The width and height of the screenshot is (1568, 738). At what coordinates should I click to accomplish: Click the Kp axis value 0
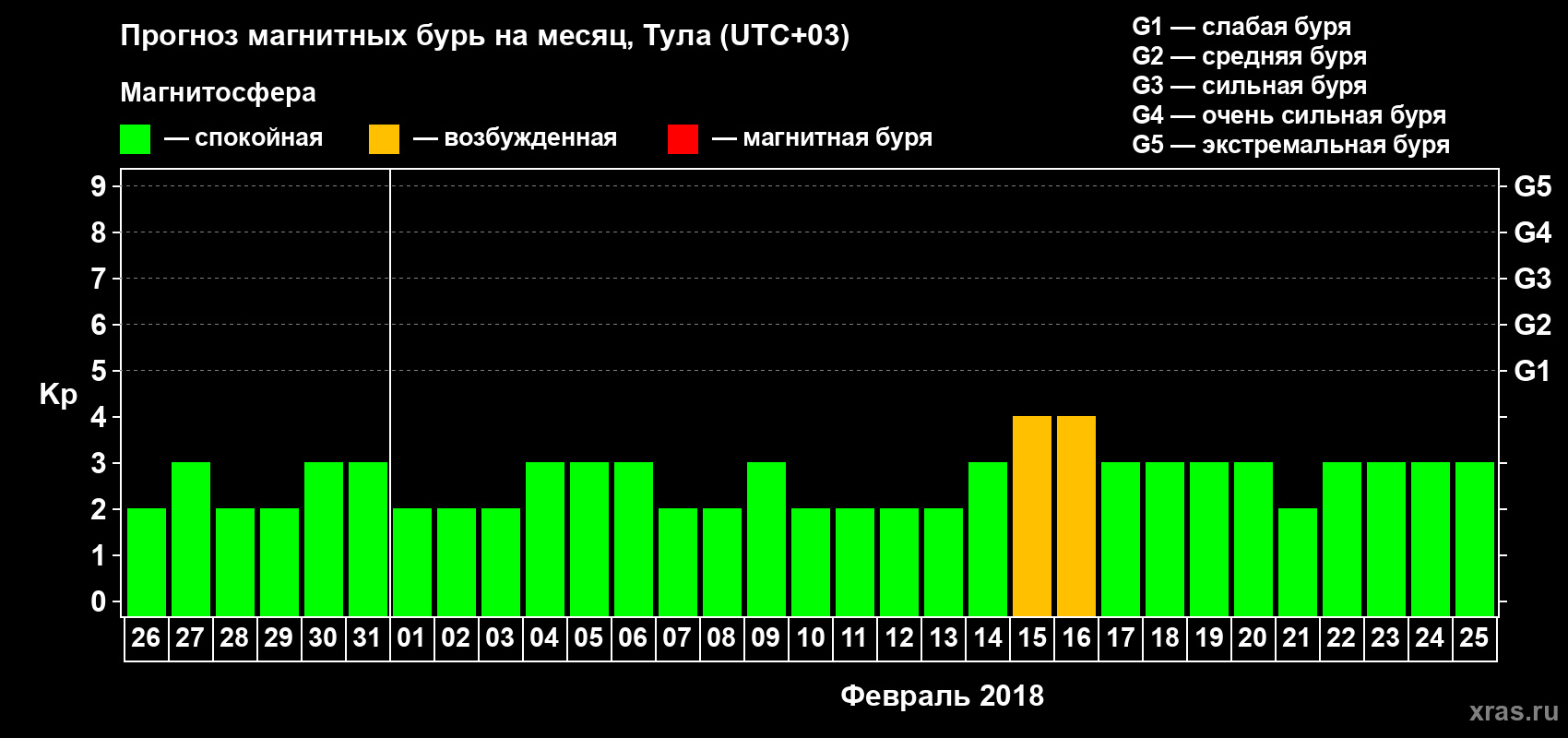click(99, 601)
